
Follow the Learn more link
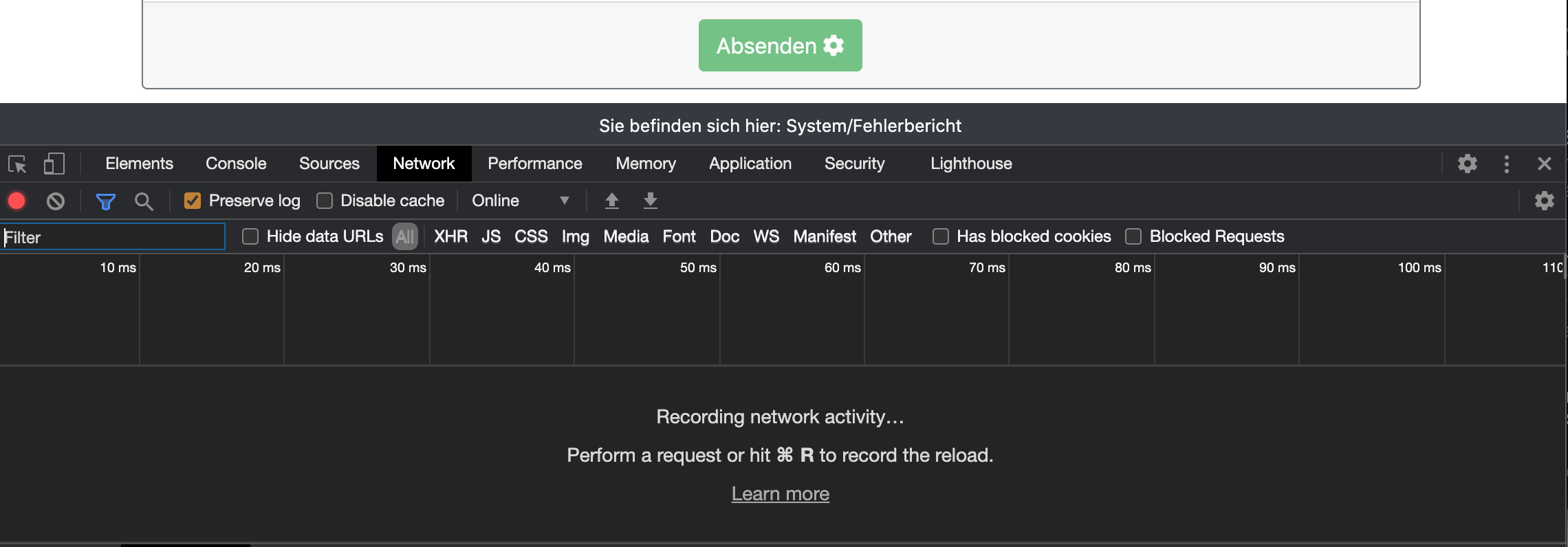(780, 493)
